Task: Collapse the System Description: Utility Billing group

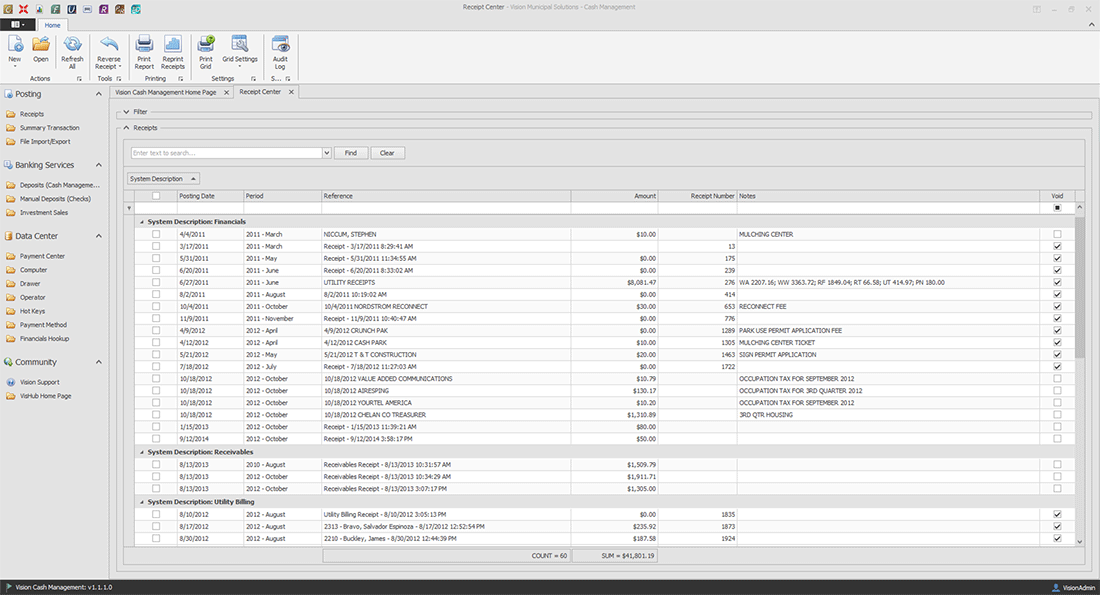Action: pyautogui.click(x=142, y=502)
